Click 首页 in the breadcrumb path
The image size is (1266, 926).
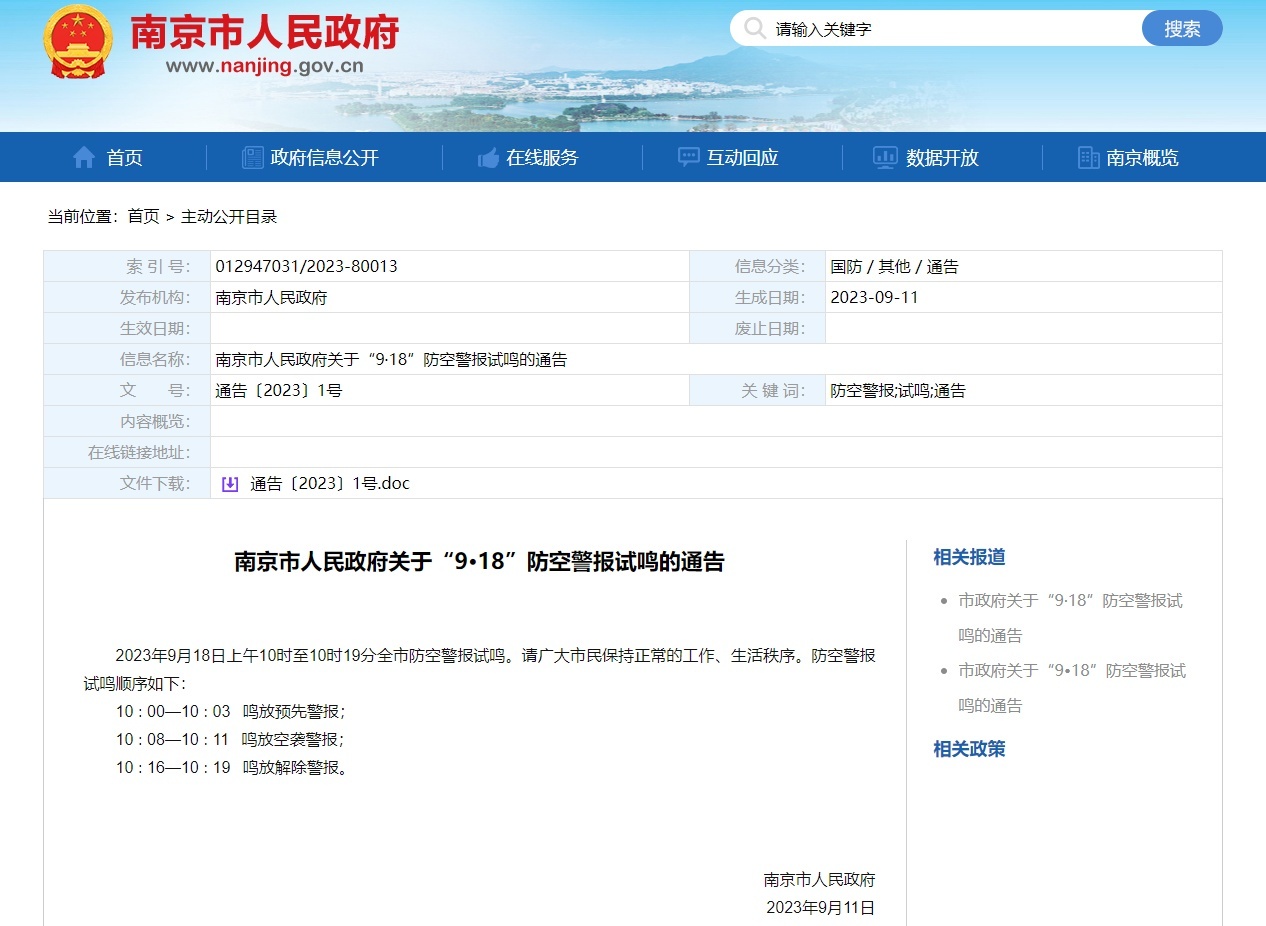tap(143, 216)
